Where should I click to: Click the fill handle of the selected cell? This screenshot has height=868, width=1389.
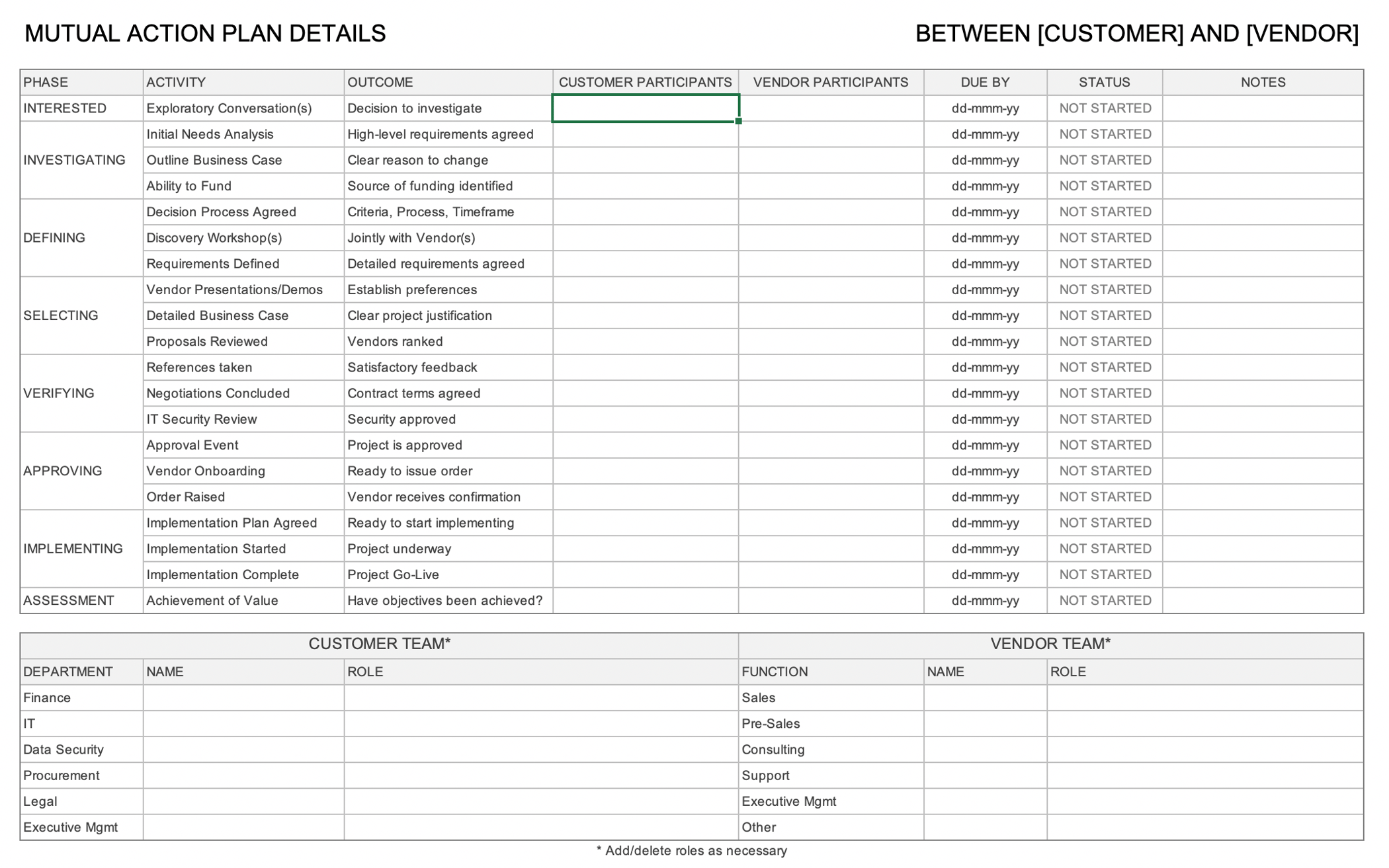click(x=738, y=122)
